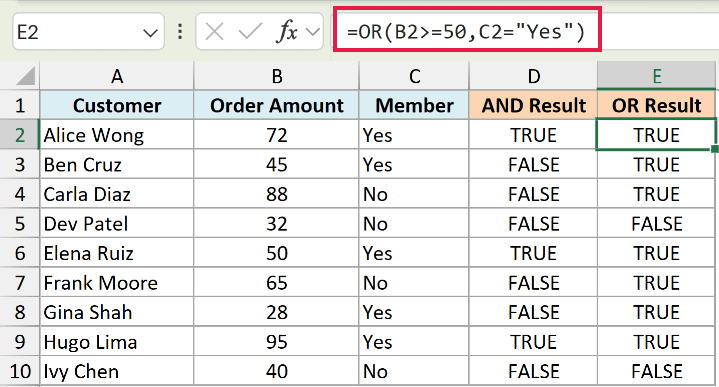Click the Order Amount header cell

[277, 105]
